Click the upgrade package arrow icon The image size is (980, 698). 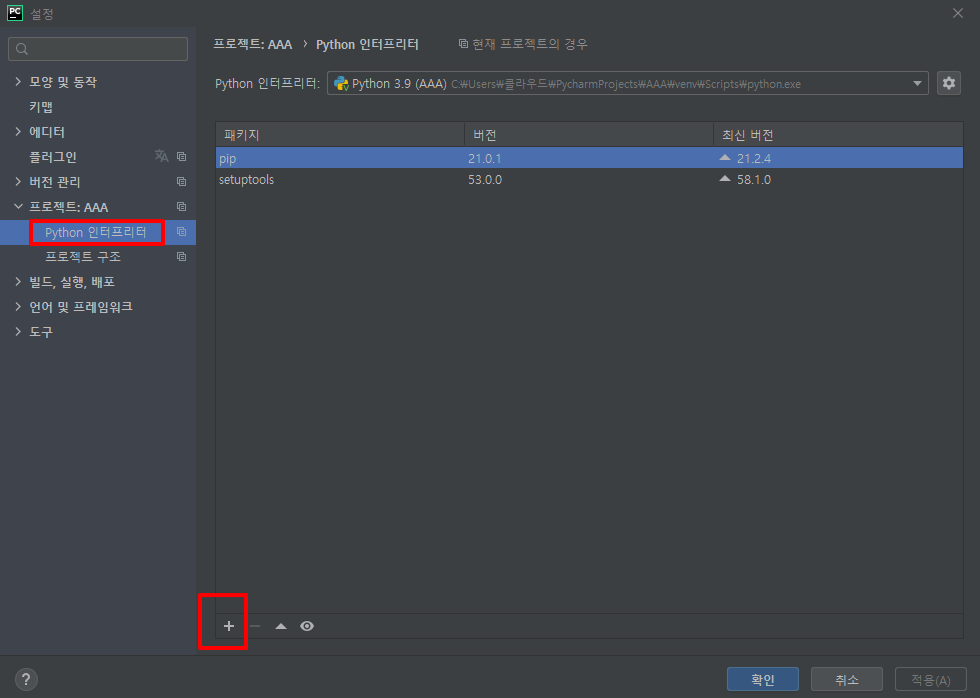(281, 626)
